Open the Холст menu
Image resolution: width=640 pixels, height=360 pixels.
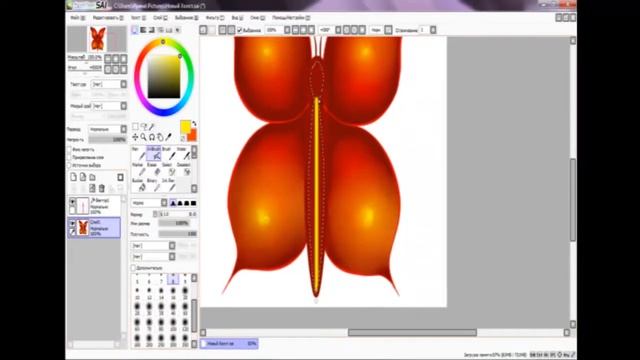[x=138, y=18]
